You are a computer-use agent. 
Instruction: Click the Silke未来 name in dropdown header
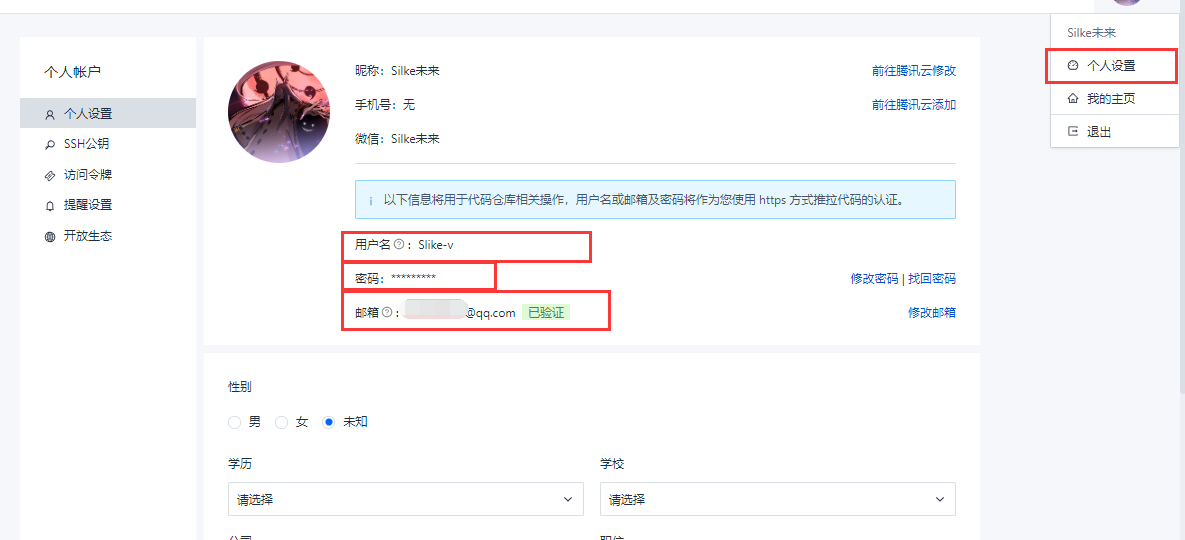[1091, 33]
